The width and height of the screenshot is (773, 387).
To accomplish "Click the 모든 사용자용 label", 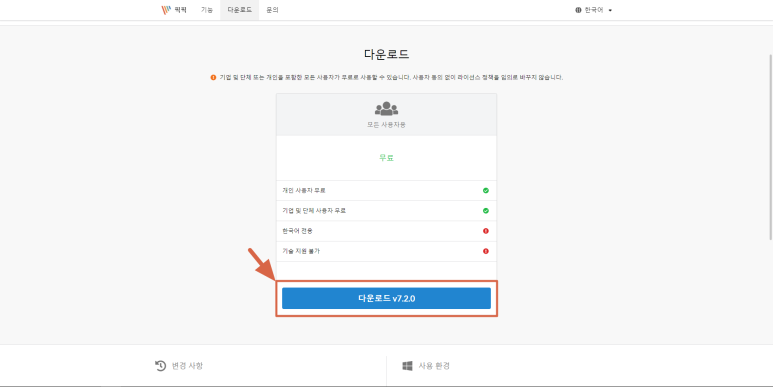I will (386, 125).
